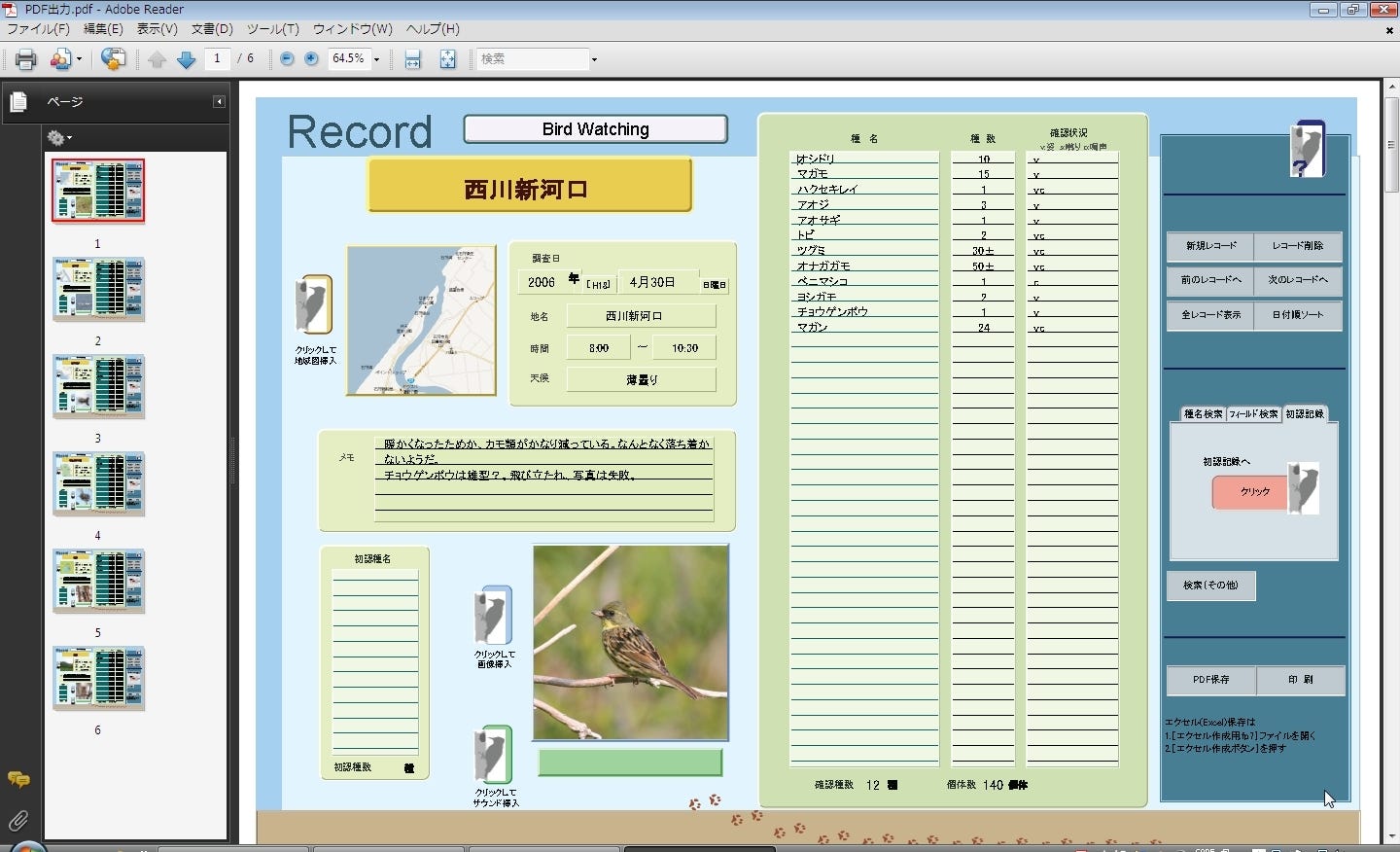Click the green sound bar below the photo
This screenshot has height=852, width=1400.
coord(630,763)
